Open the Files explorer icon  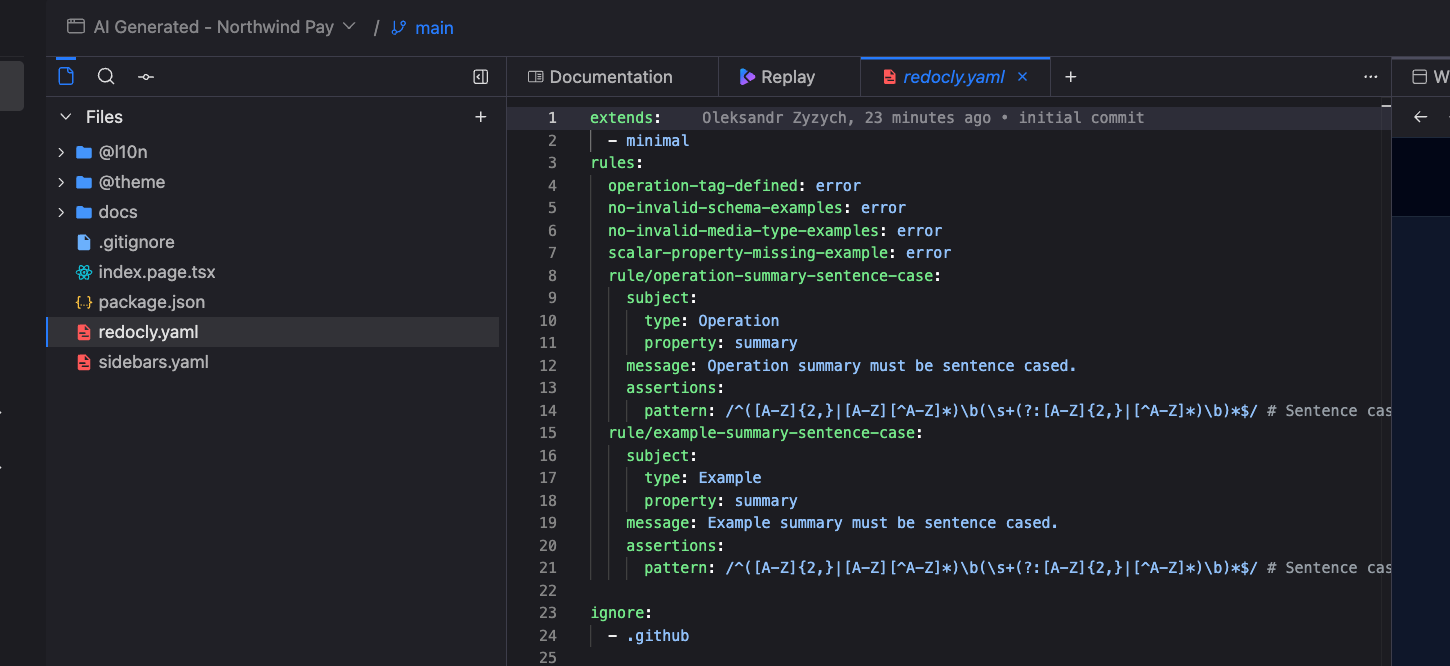[66, 77]
